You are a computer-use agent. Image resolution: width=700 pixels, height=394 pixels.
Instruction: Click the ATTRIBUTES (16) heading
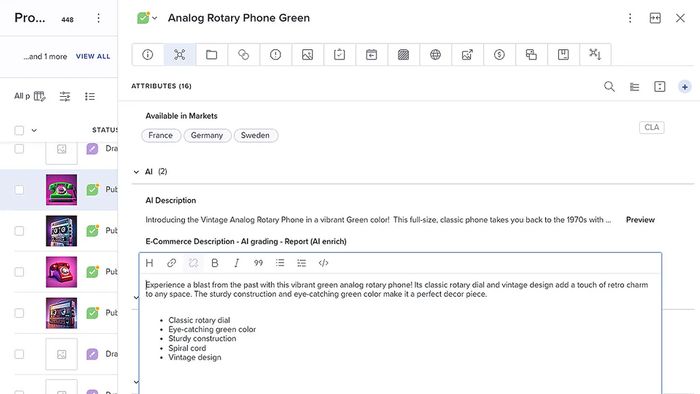(161, 86)
